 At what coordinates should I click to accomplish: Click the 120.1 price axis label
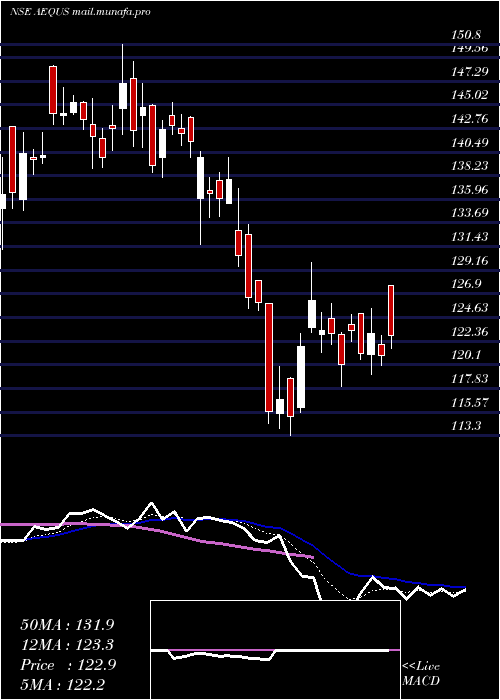coord(467,355)
